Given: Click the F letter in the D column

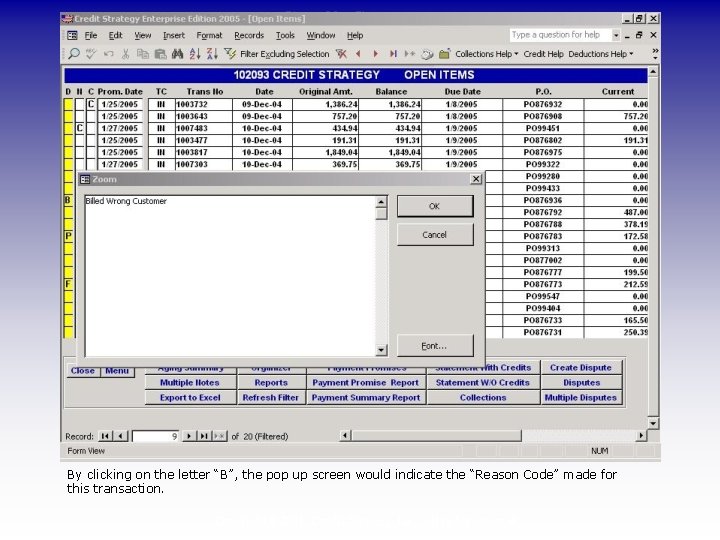Looking at the screenshot, I should [68, 284].
